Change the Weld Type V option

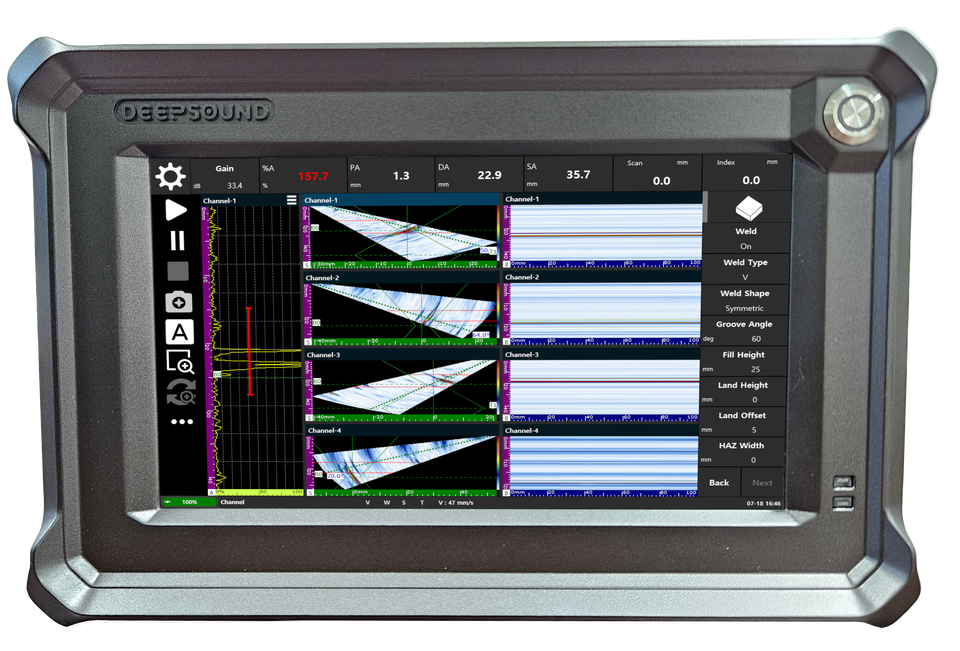pyautogui.click(x=745, y=269)
